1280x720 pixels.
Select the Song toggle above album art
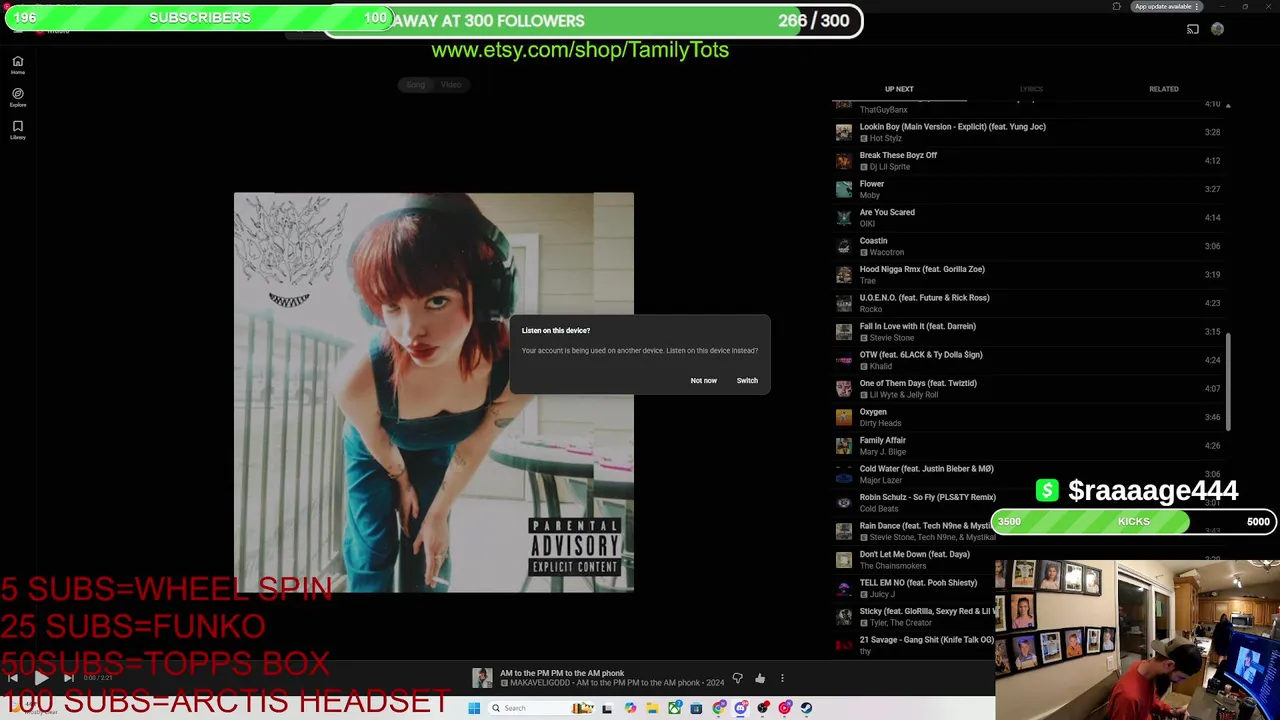click(415, 85)
